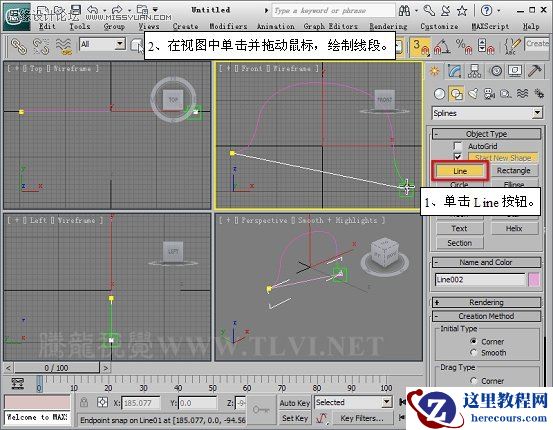
Task: Open the All selection filter dropdown
Action: pyautogui.click(x=120, y=44)
